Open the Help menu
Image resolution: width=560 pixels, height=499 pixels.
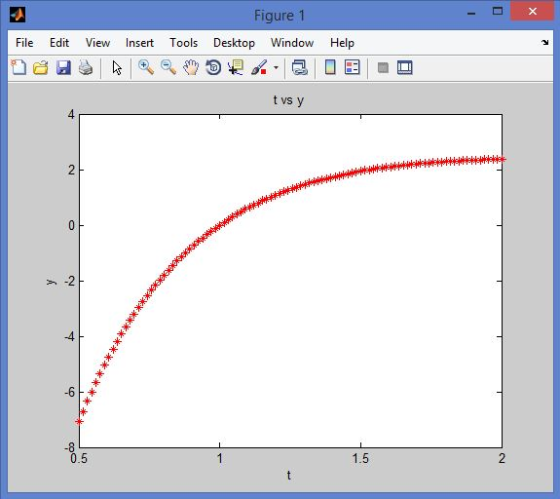pos(342,43)
